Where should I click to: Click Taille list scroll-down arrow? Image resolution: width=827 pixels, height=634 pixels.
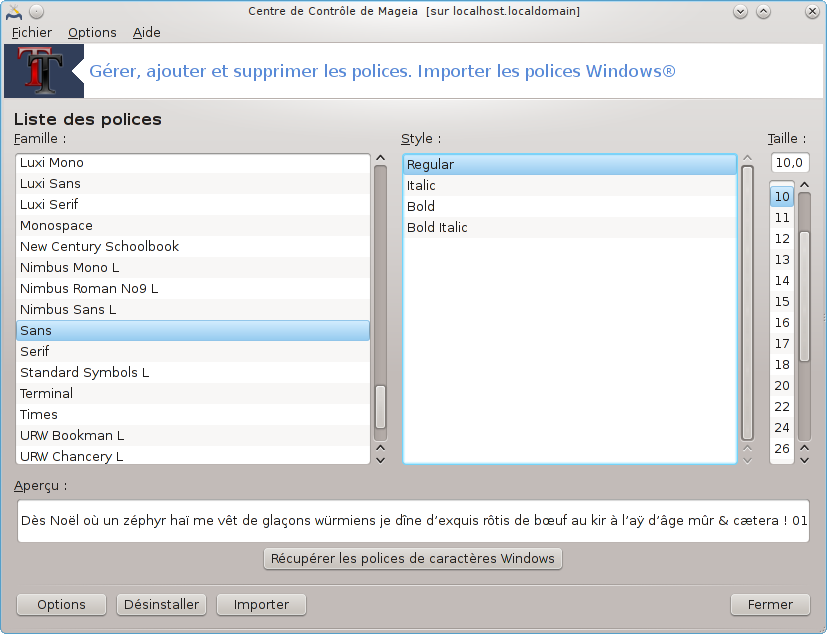[804, 460]
